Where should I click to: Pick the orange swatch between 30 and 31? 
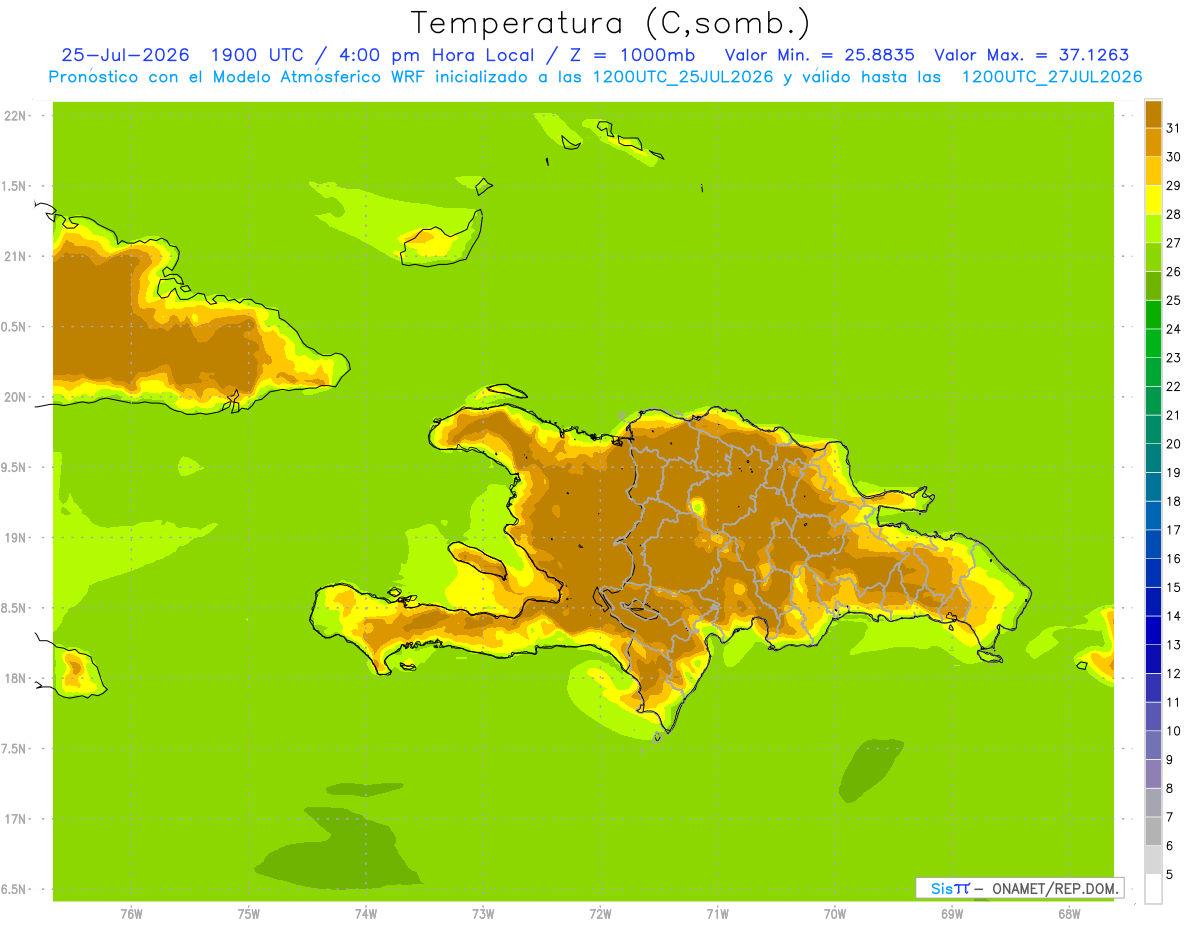1153,142
